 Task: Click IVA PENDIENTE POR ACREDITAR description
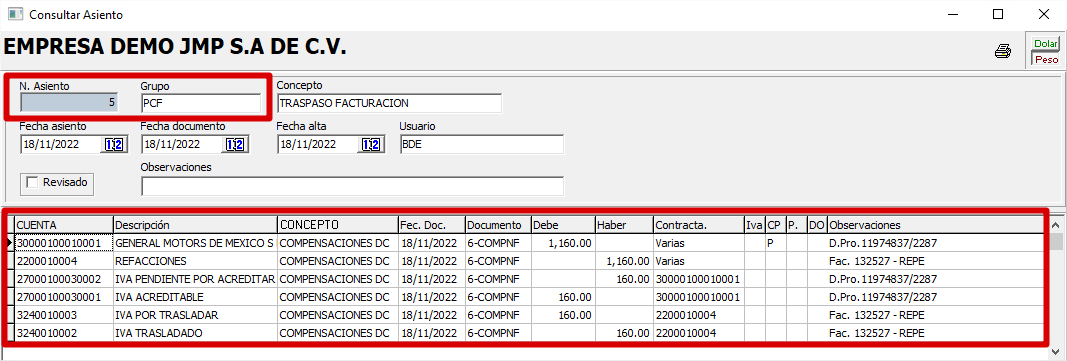[x=195, y=279]
